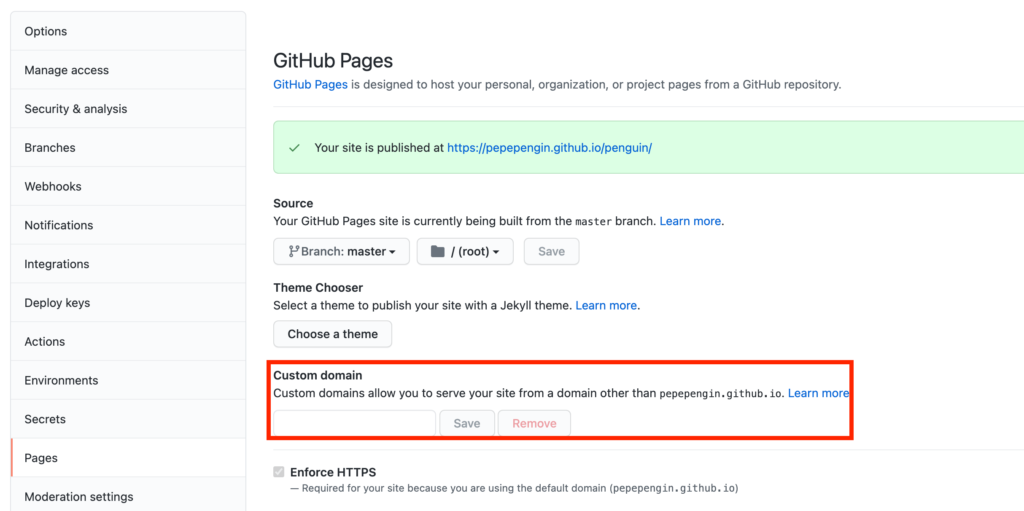Click the red Remove button
This screenshot has width=1024, height=511.
coord(534,423)
